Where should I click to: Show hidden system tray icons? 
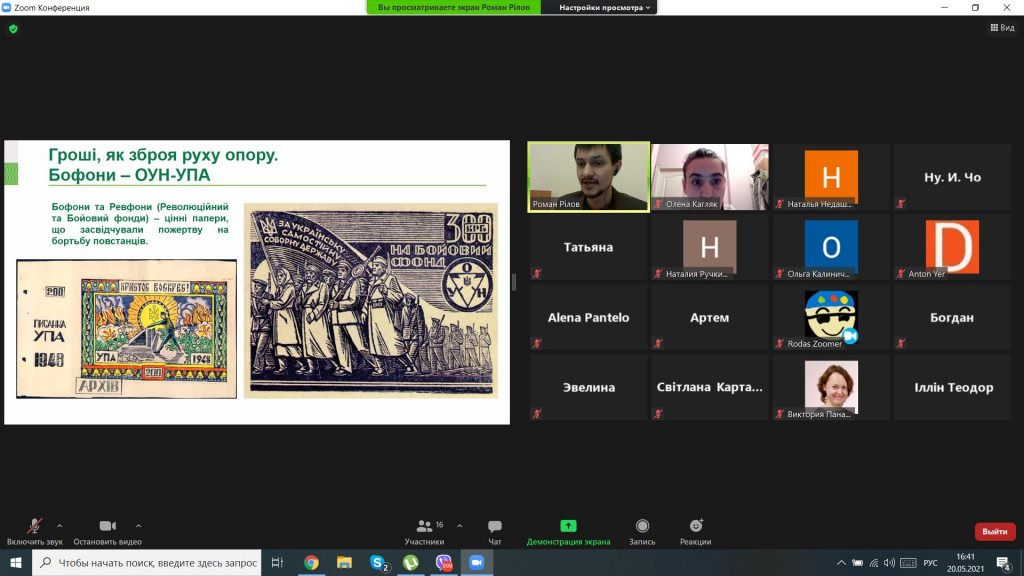pos(841,562)
